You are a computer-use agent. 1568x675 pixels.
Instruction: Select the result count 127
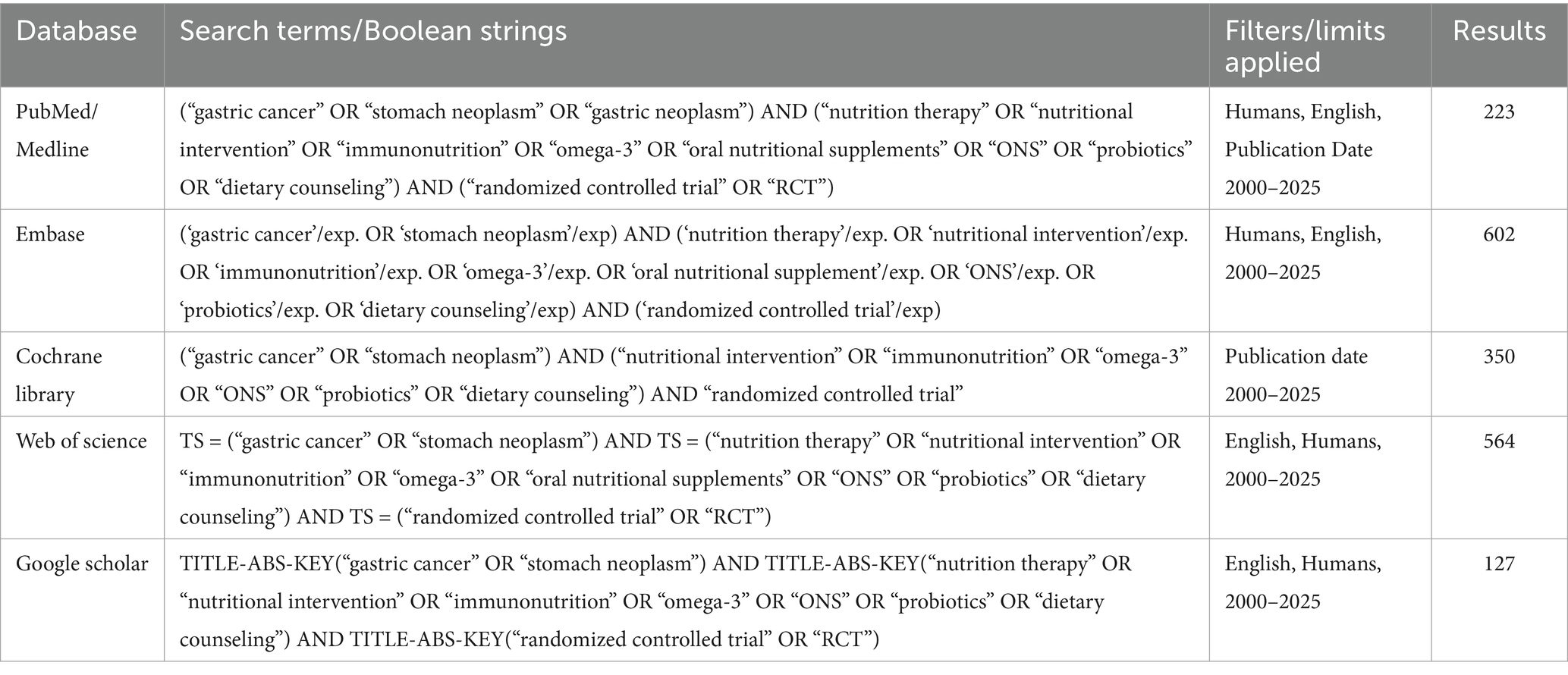pyautogui.click(x=1499, y=564)
